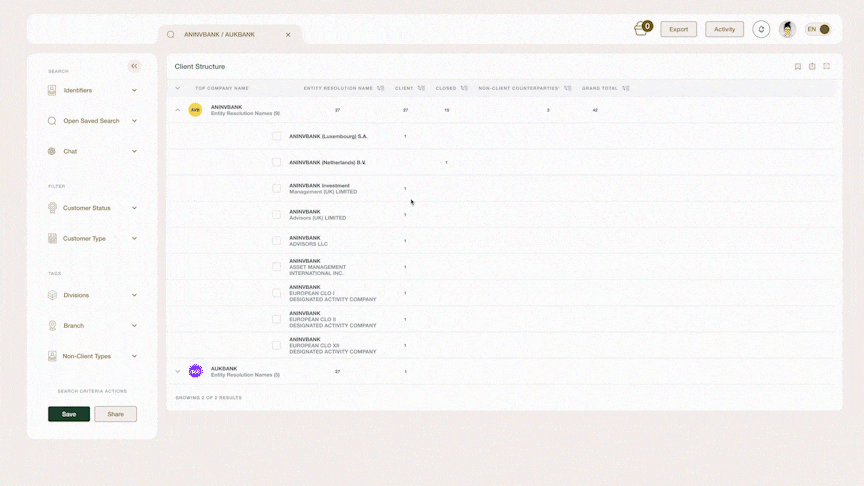Click the Non-Client Counterparties sort icon
This screenshot has height=486, width=864.
click(568, 88)
